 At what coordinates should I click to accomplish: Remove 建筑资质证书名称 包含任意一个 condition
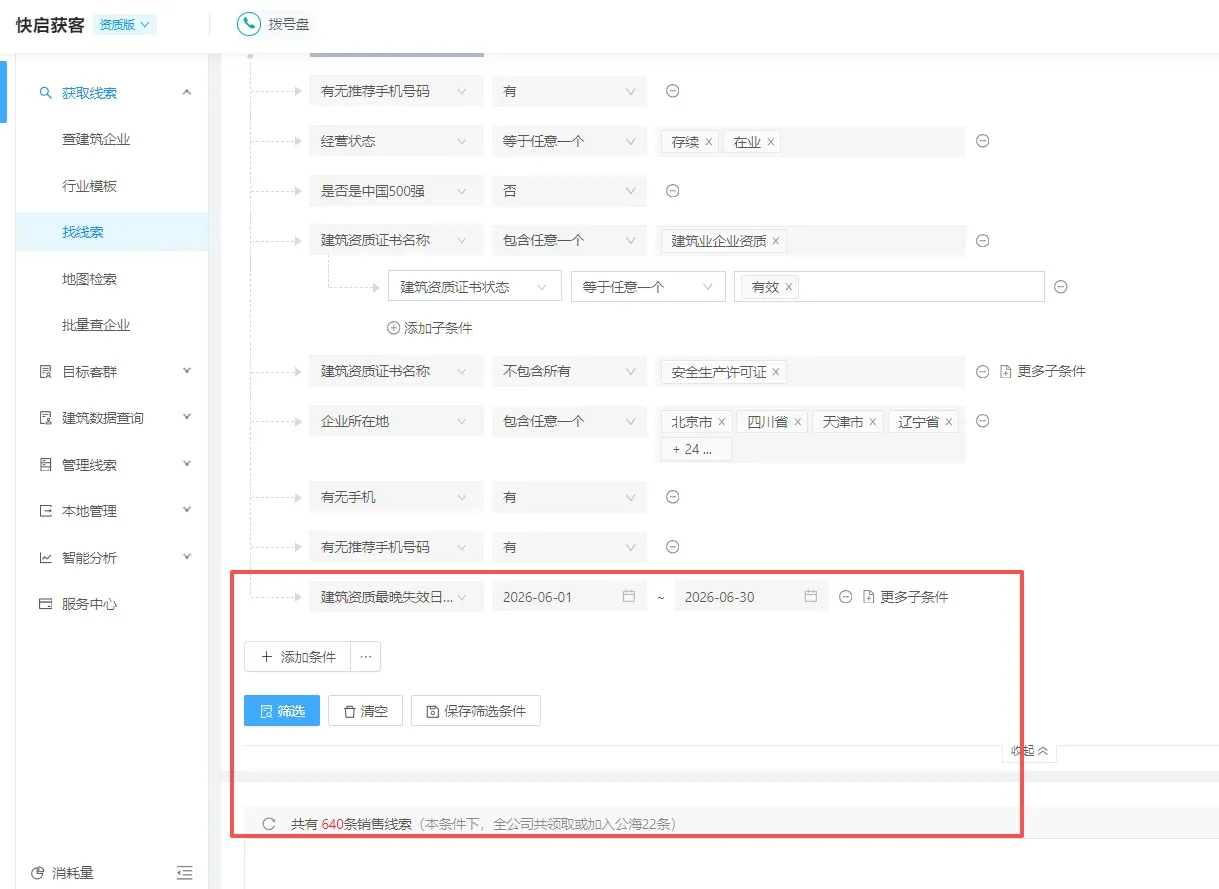coord(983,240)
